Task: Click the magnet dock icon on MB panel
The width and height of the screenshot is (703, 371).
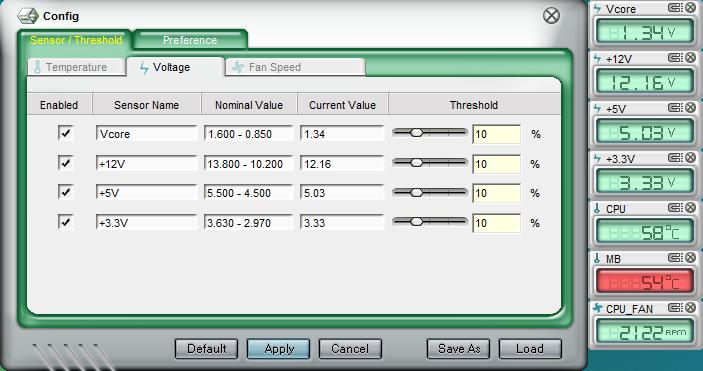Action: 675,258
